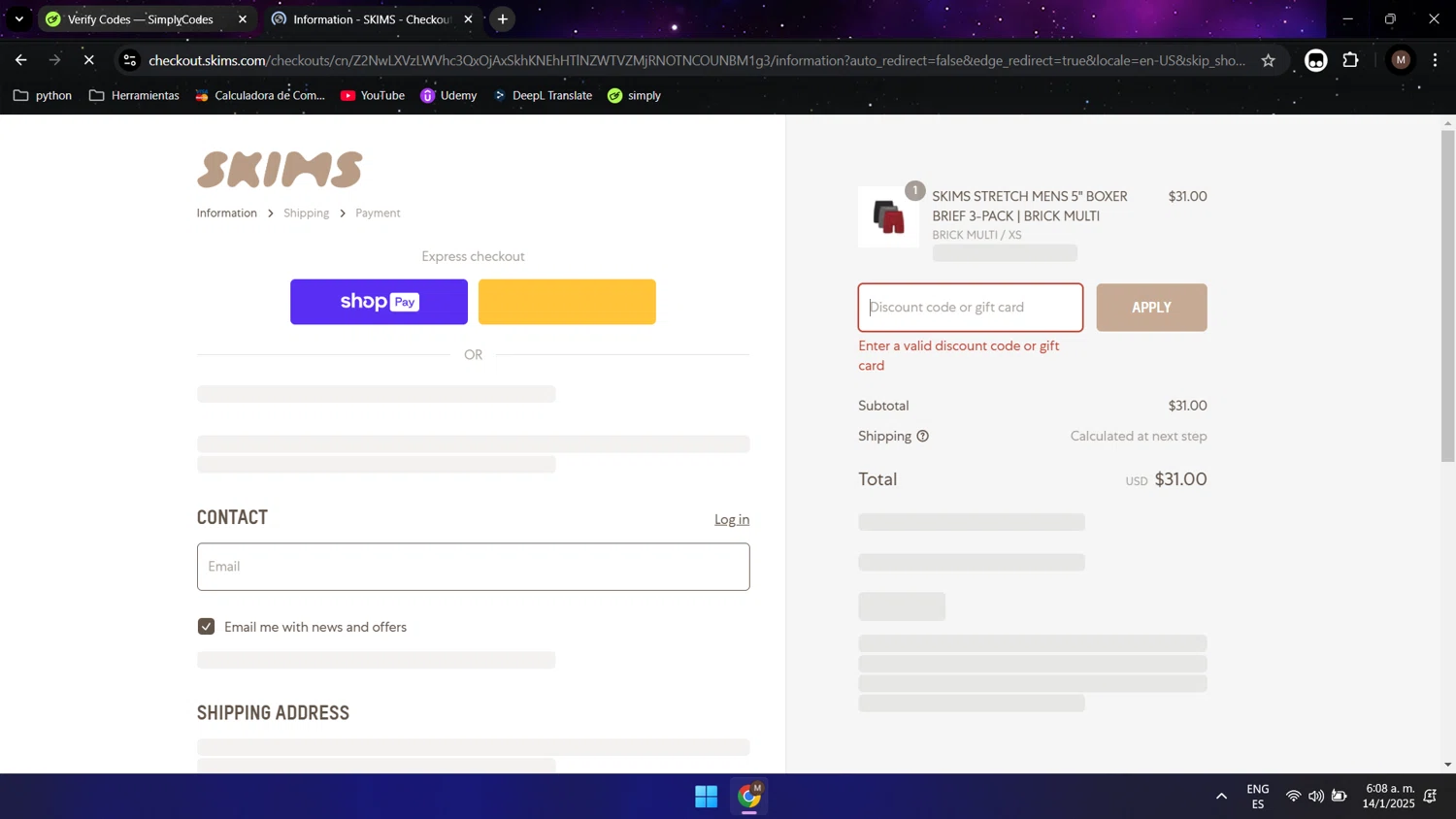Click the boxer brief product thumbnail
This screenshot has height=819, width=1456.
[x=888, y=217]
